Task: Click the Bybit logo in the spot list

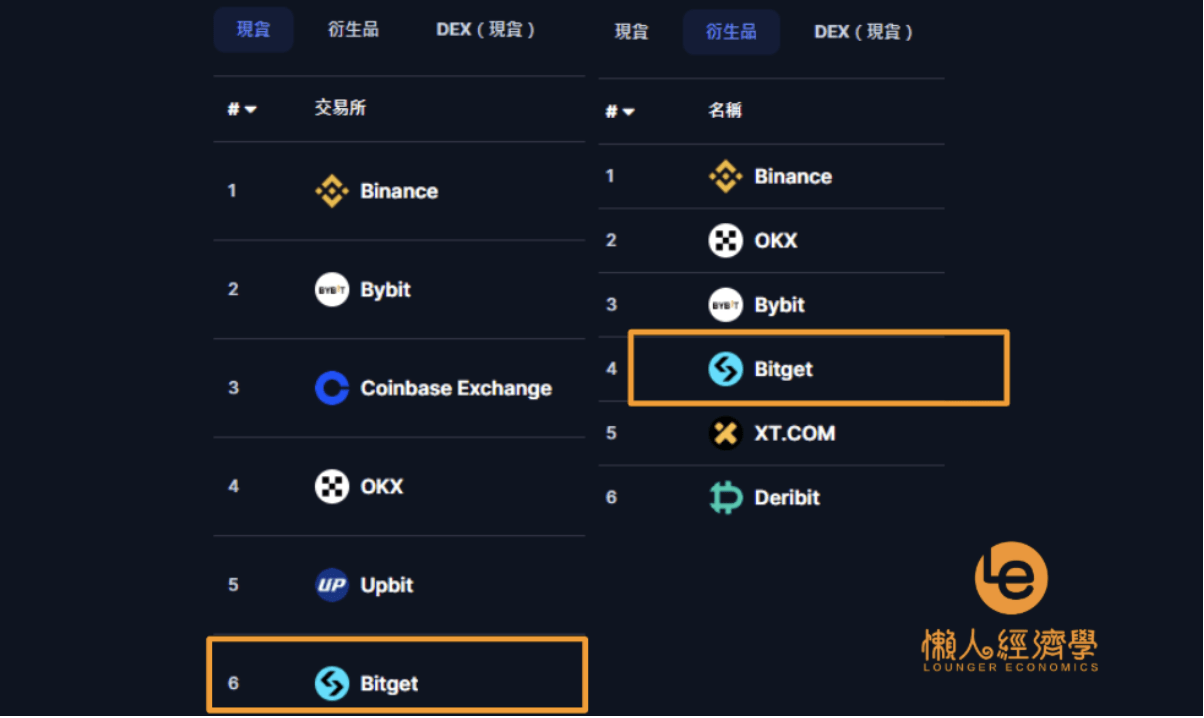Action: (x=332, y=290)
